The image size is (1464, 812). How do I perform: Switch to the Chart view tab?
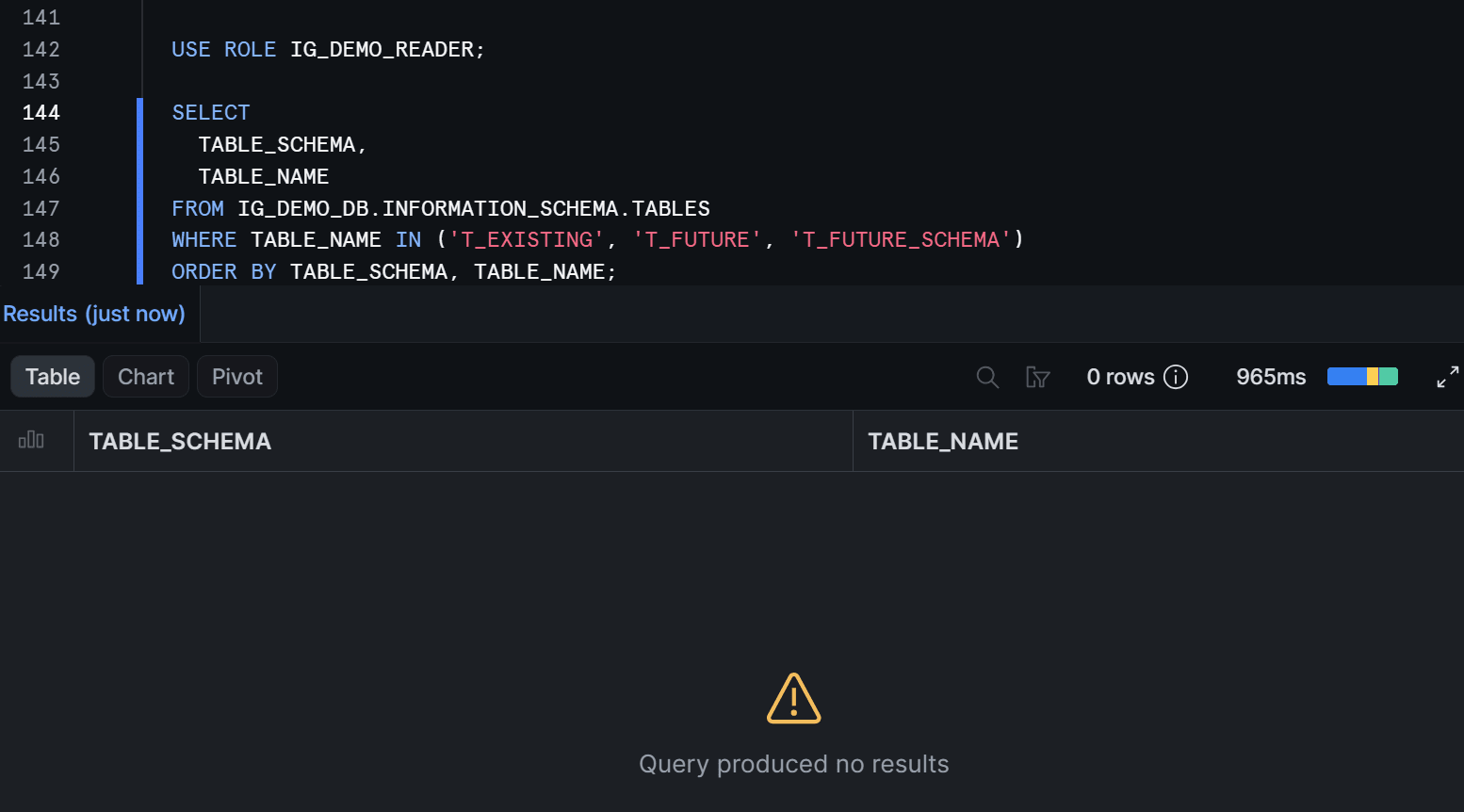tap(146, 377)
